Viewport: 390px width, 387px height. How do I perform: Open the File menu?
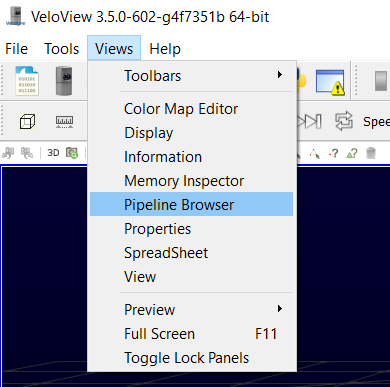click(x=16, y=49)
